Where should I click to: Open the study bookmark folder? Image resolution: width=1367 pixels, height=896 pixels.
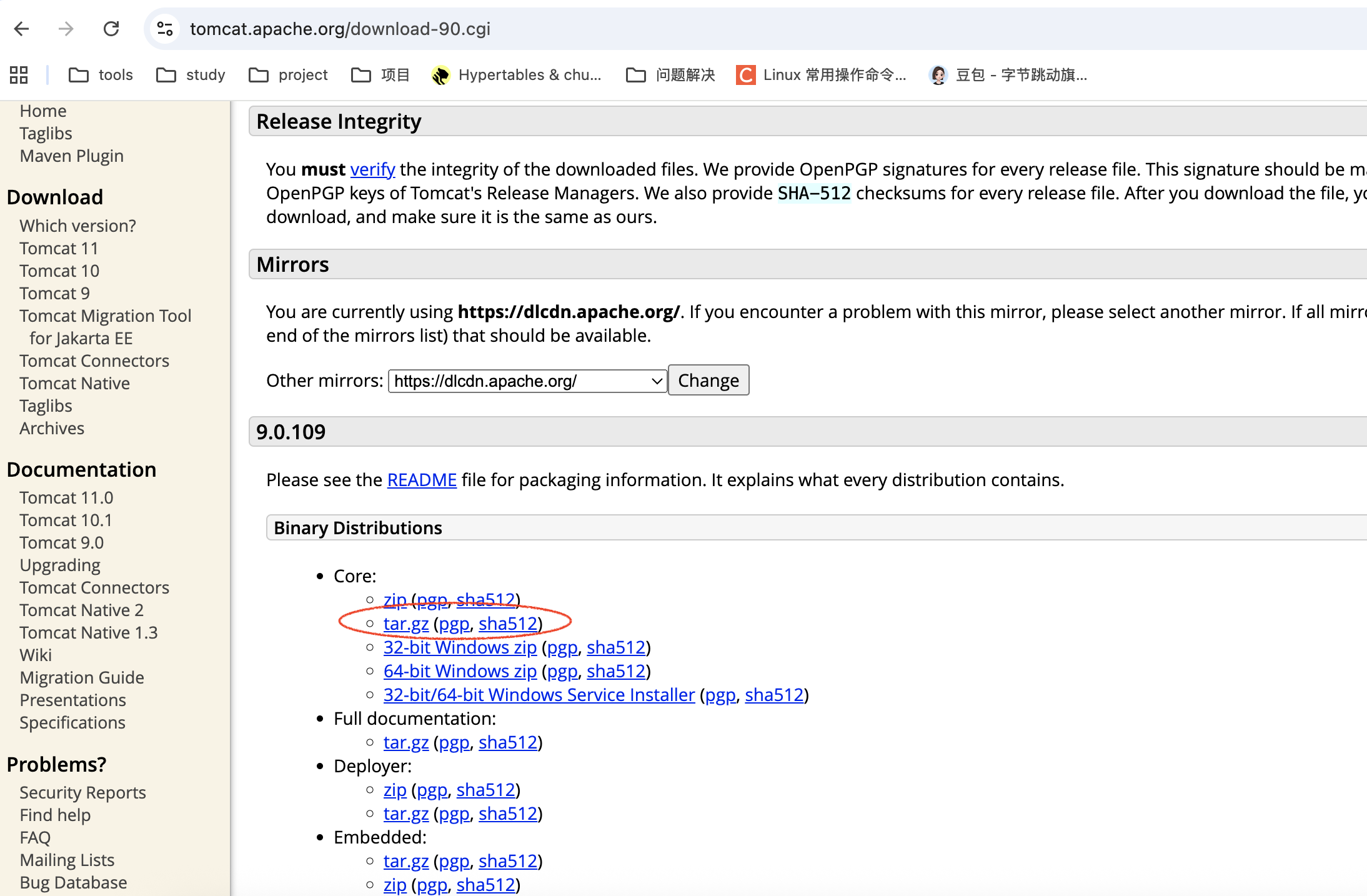pos(191,75)
